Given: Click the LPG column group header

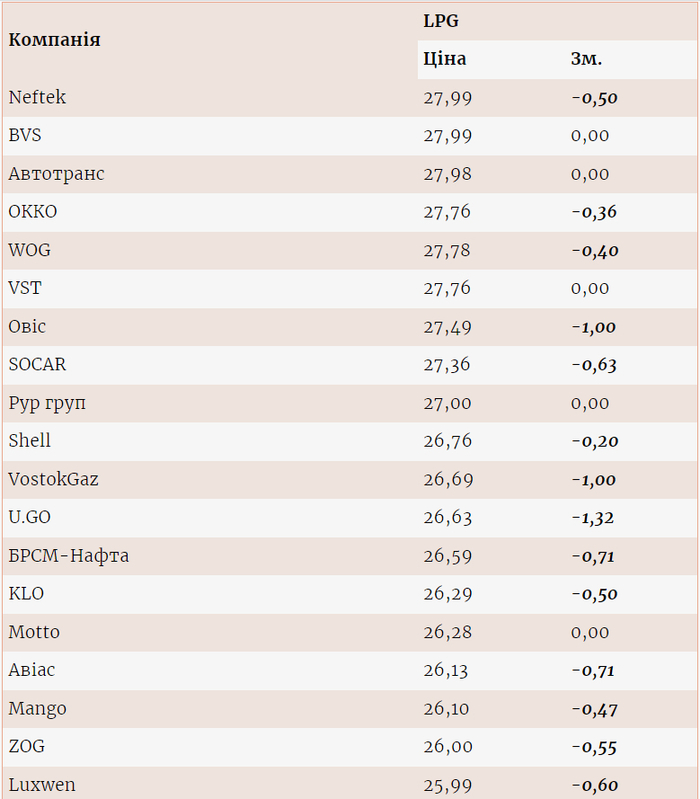Looking at the screenshot, I should click(x=441, y=21).
